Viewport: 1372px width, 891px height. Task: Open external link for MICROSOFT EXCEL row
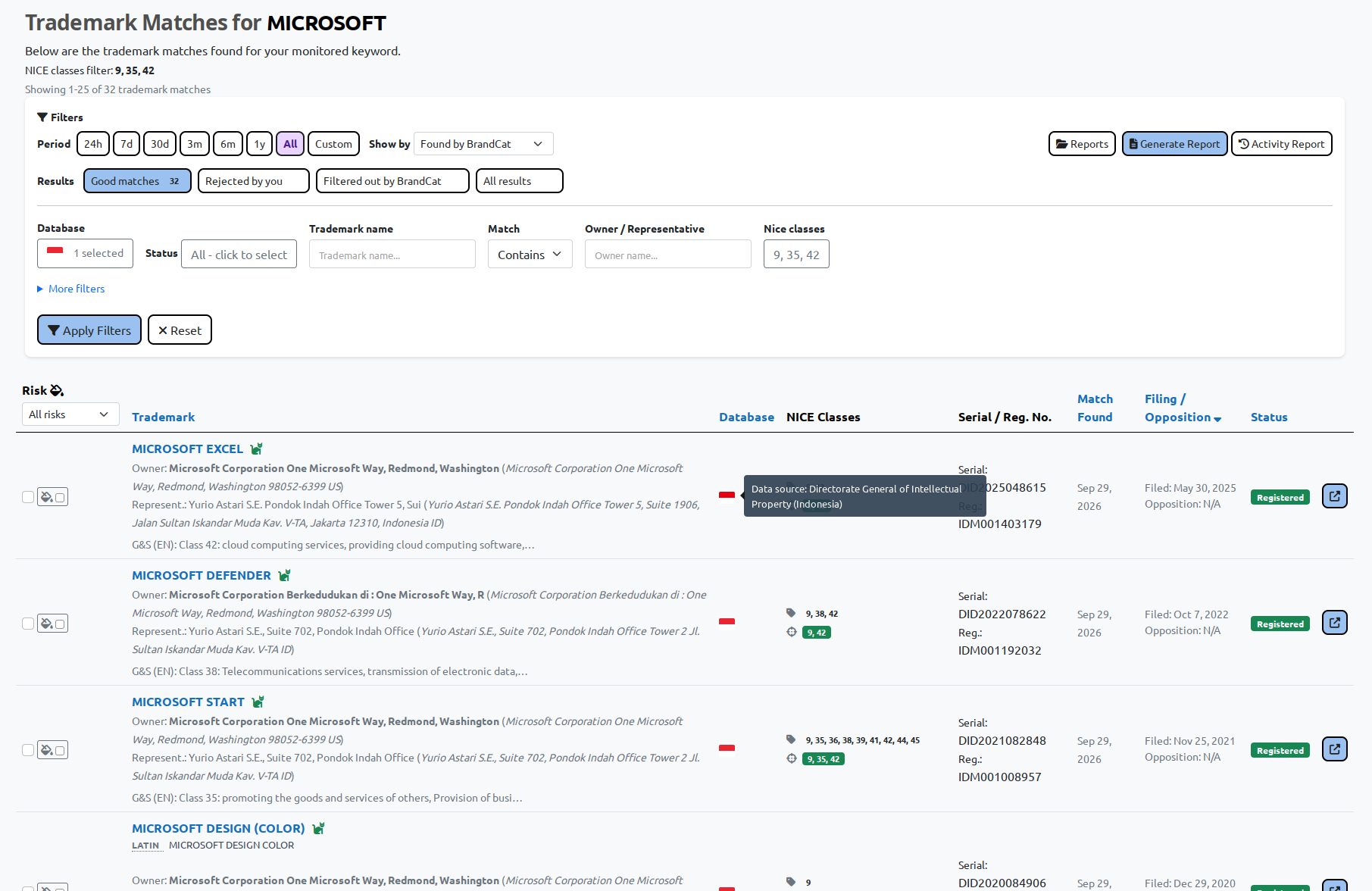[1335, 496]
